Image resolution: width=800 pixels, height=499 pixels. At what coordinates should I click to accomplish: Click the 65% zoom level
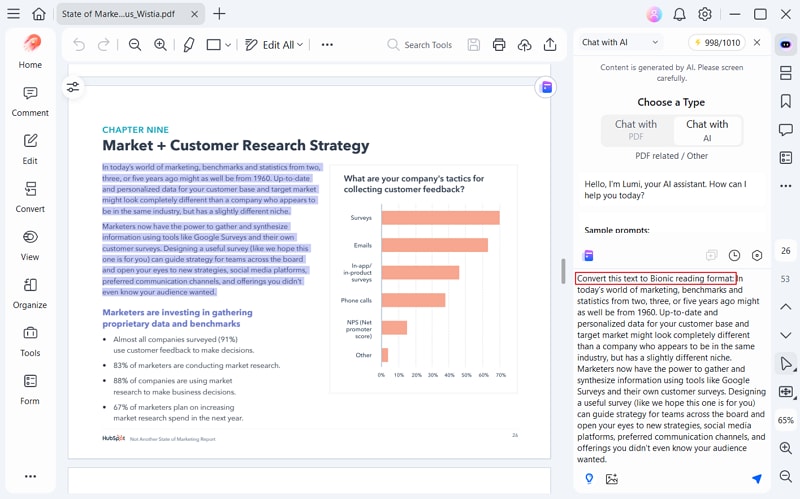[786, 420]
